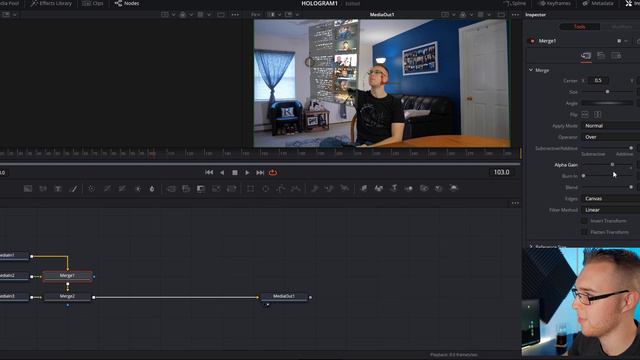Expand the Reference Size section

click(x=531, y=247)
